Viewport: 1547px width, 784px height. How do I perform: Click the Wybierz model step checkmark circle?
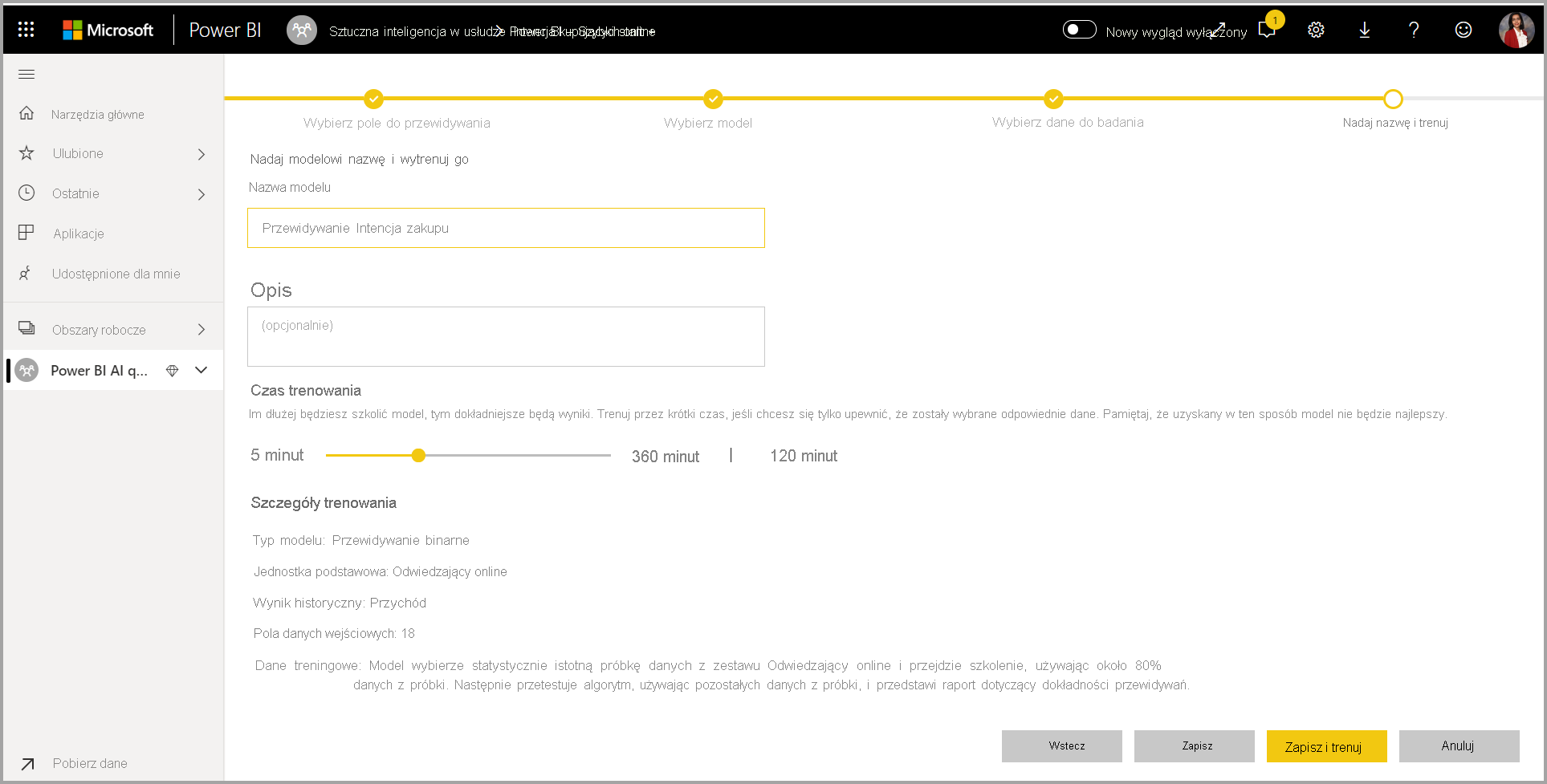point(713,99)
